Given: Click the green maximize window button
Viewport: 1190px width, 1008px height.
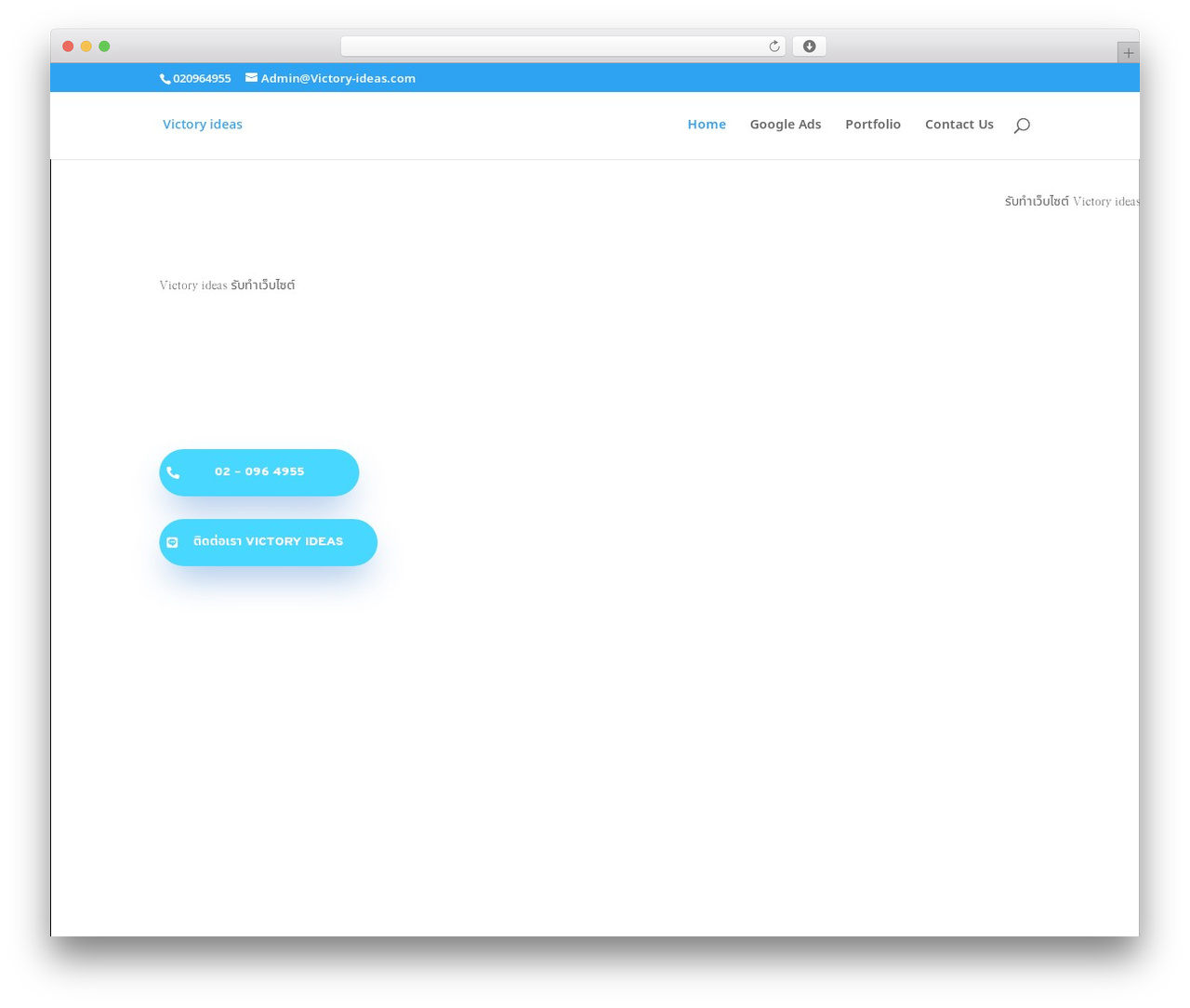Looking at the screenshot, I should [x=104, y=46].
